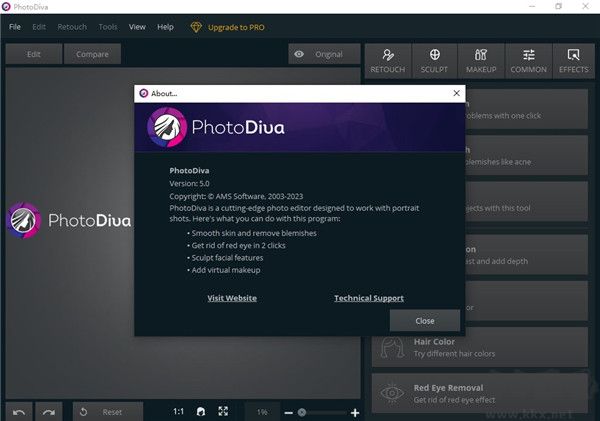The image size is (600, 421).
Task: Click 'Smooth skin and remove blemishes' bullet
Action: (252, 233)
